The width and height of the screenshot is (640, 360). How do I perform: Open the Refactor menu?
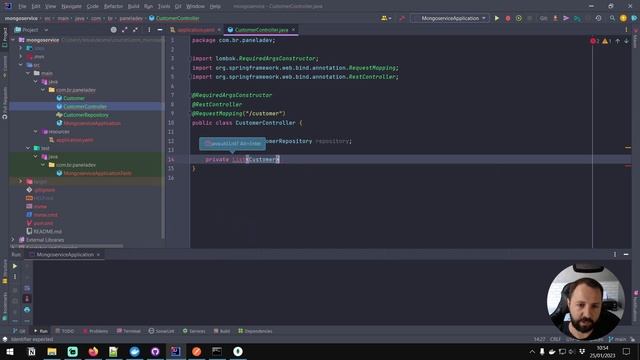(113, 6)
